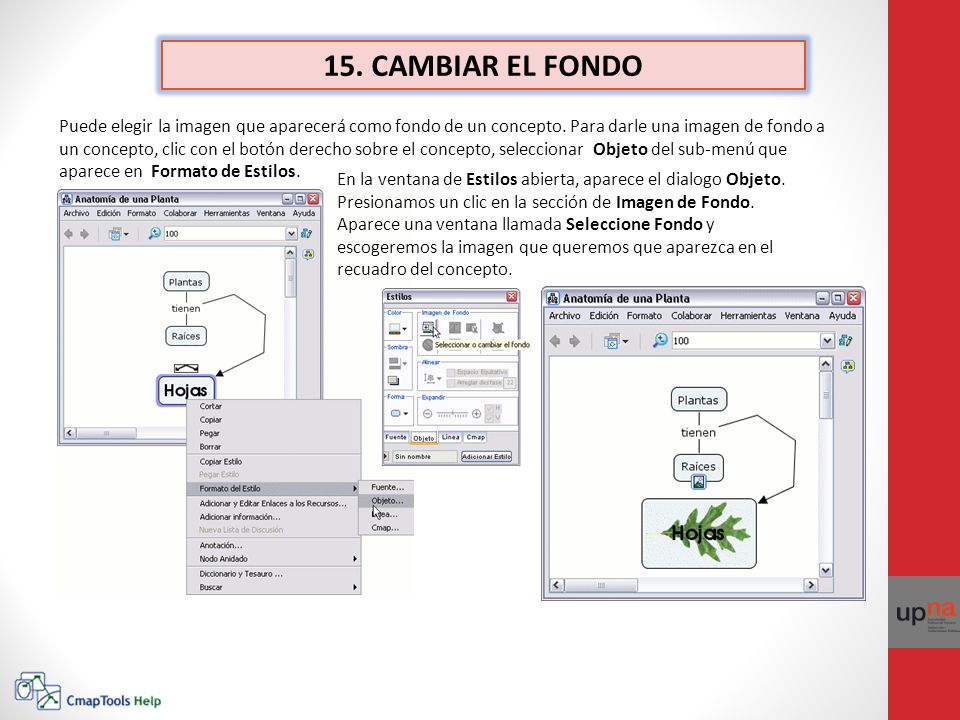This screenshot has height=720, width=960.
Task: Open the Forma shape dropdown in Estilos
Action: point(406,413)
